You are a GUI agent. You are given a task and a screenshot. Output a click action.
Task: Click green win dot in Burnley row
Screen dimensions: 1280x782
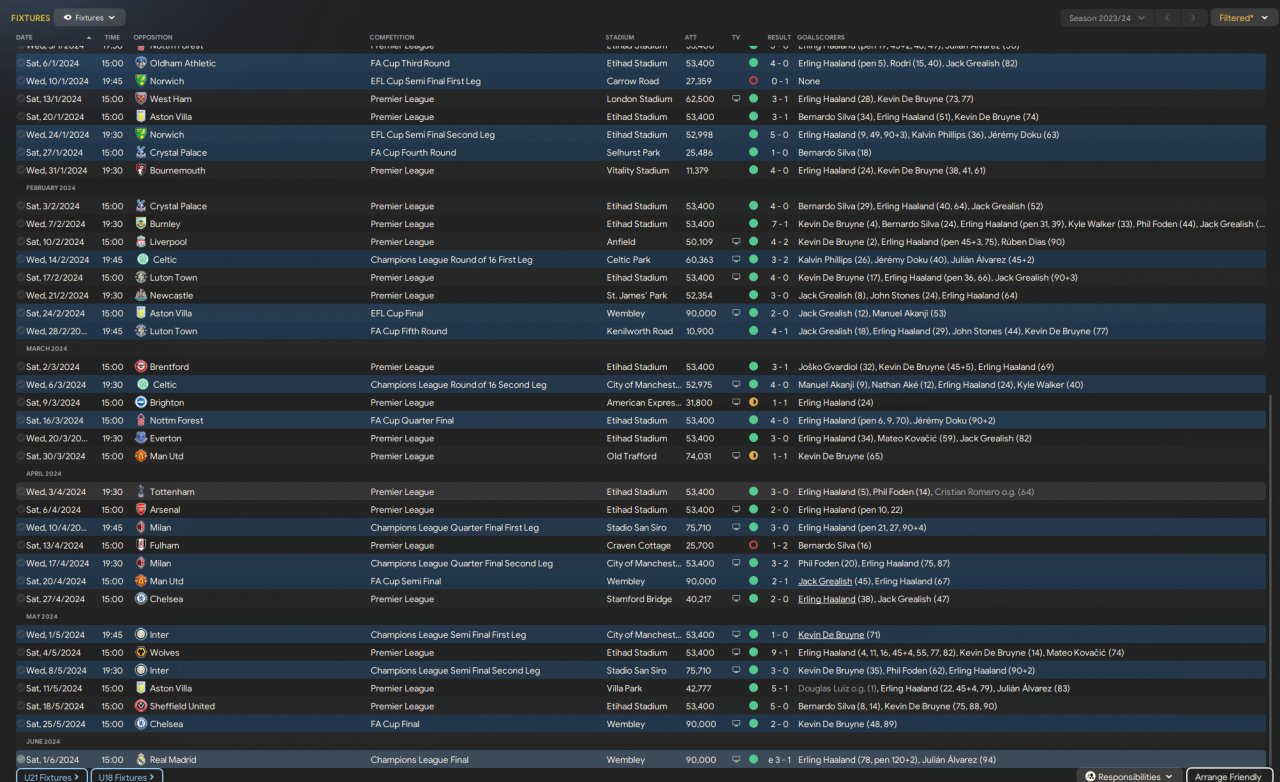[x=753, y=224]
